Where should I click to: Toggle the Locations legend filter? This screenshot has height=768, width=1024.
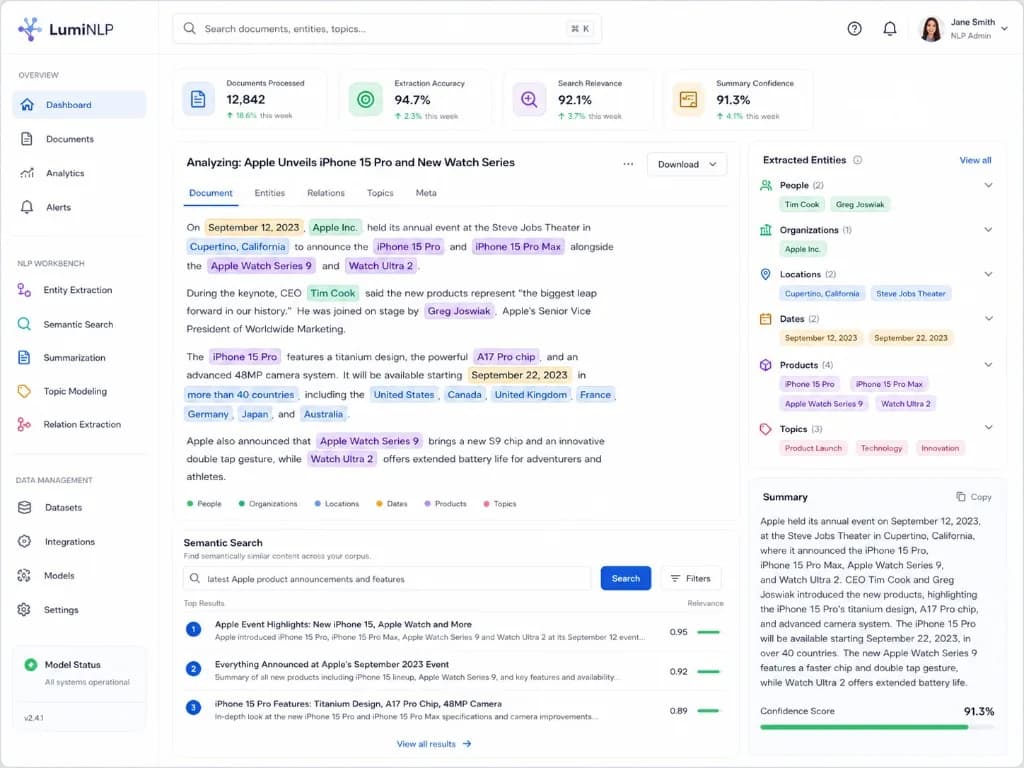point(336,504)
